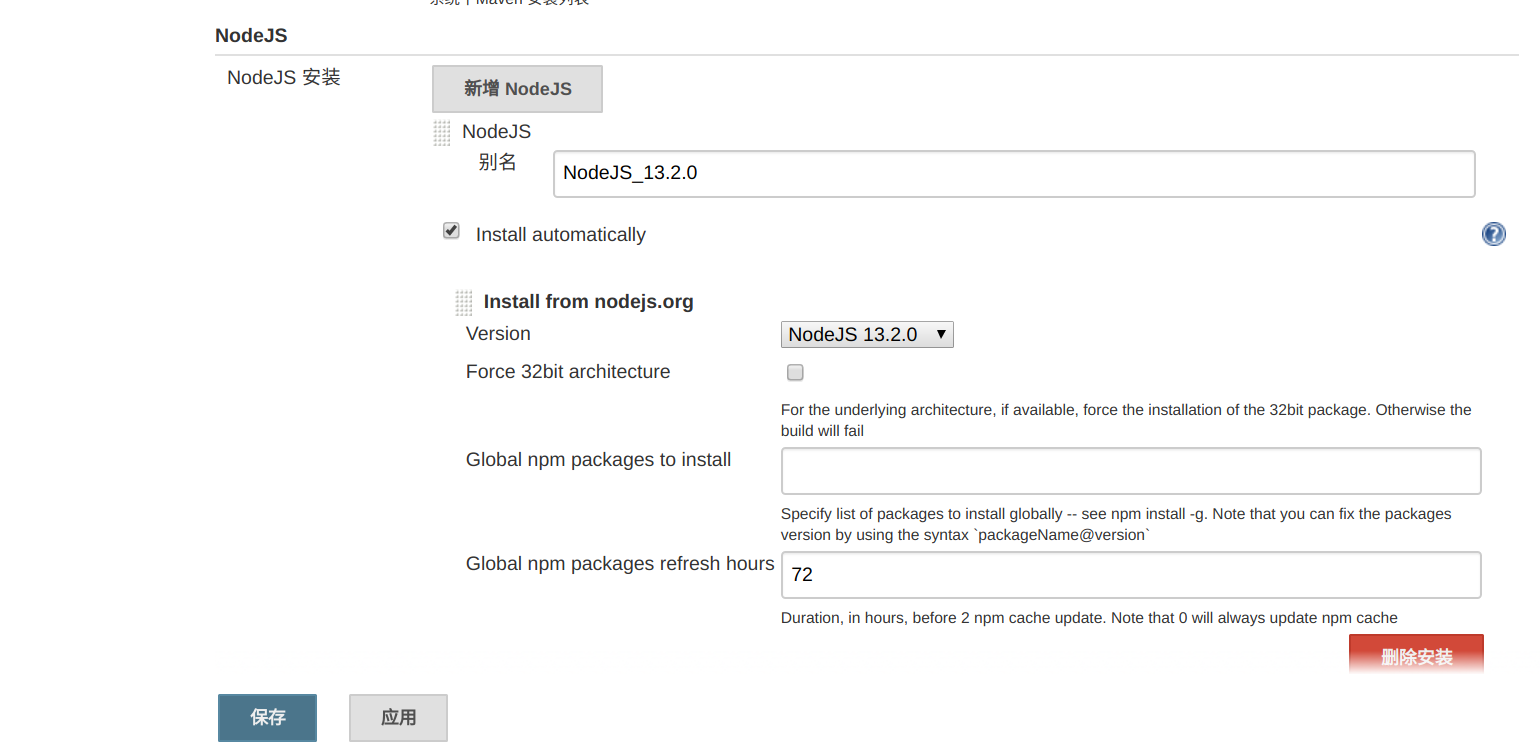
Task: Click the npm packages refresh hours field
Action: pyautogui.click(x=1130, y=575)
